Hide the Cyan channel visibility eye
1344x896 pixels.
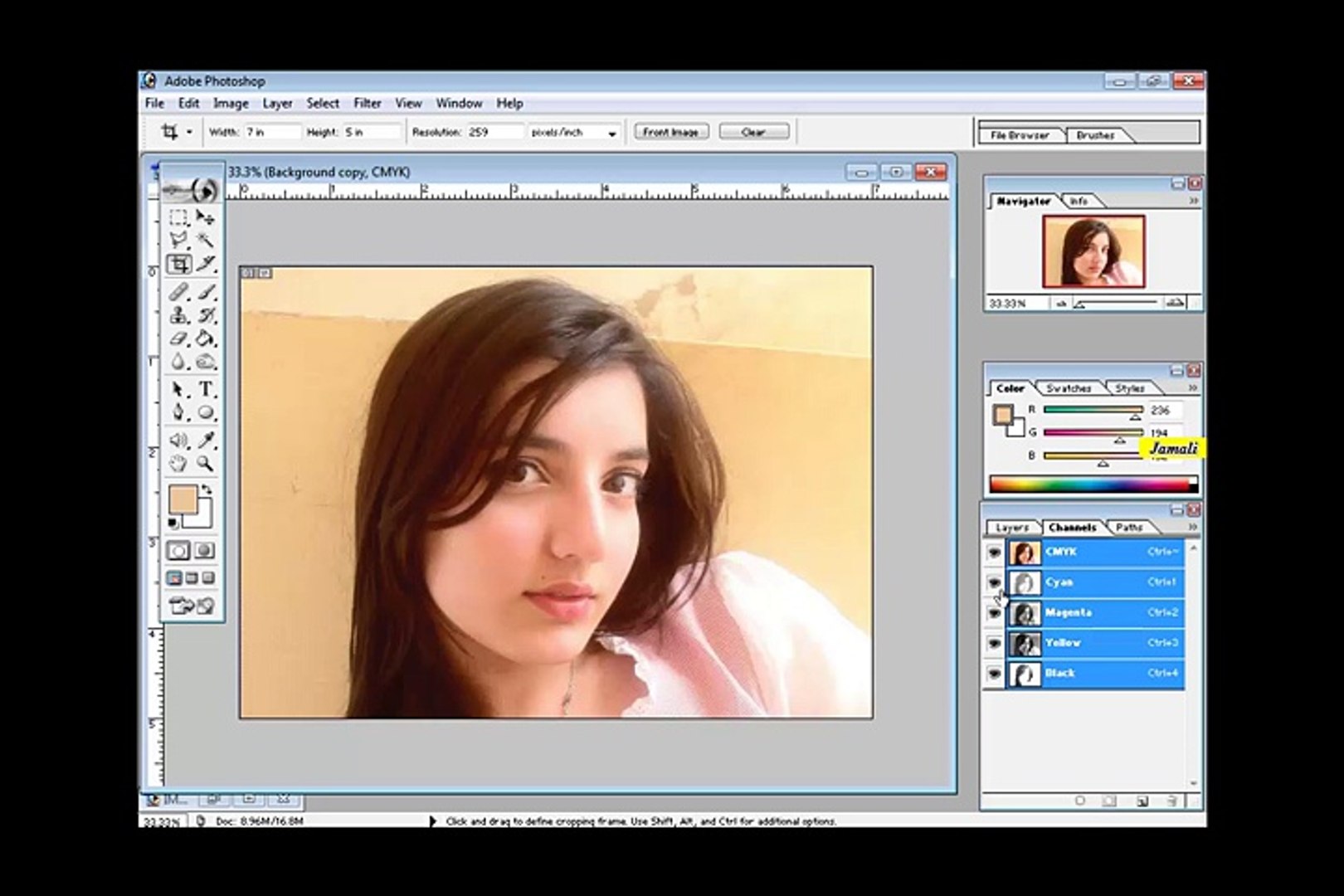[994, 582]
